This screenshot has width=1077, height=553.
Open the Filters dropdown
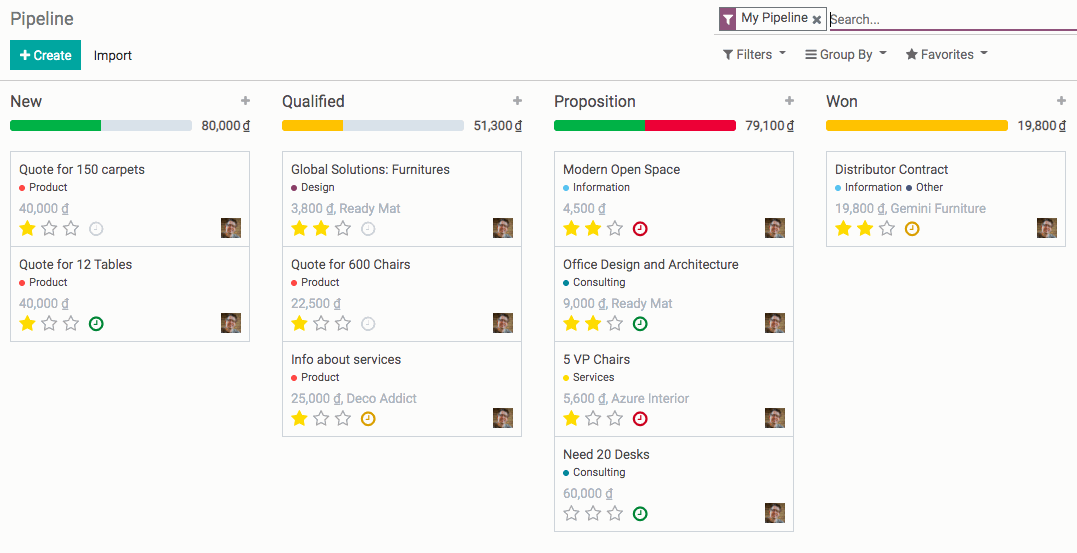coord(754,55)
